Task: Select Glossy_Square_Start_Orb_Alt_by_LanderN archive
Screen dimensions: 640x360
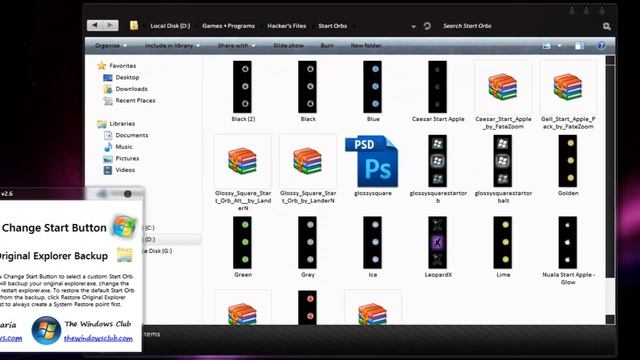Action: click(x=242, y=173)
